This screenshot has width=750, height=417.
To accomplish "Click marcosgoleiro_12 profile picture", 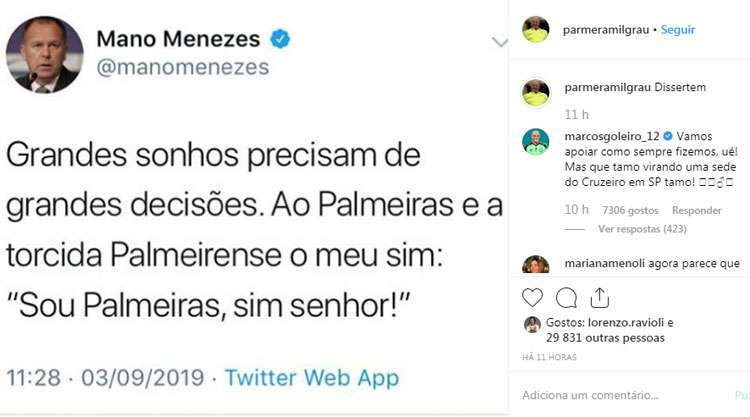I will click(x=536, y=141).
